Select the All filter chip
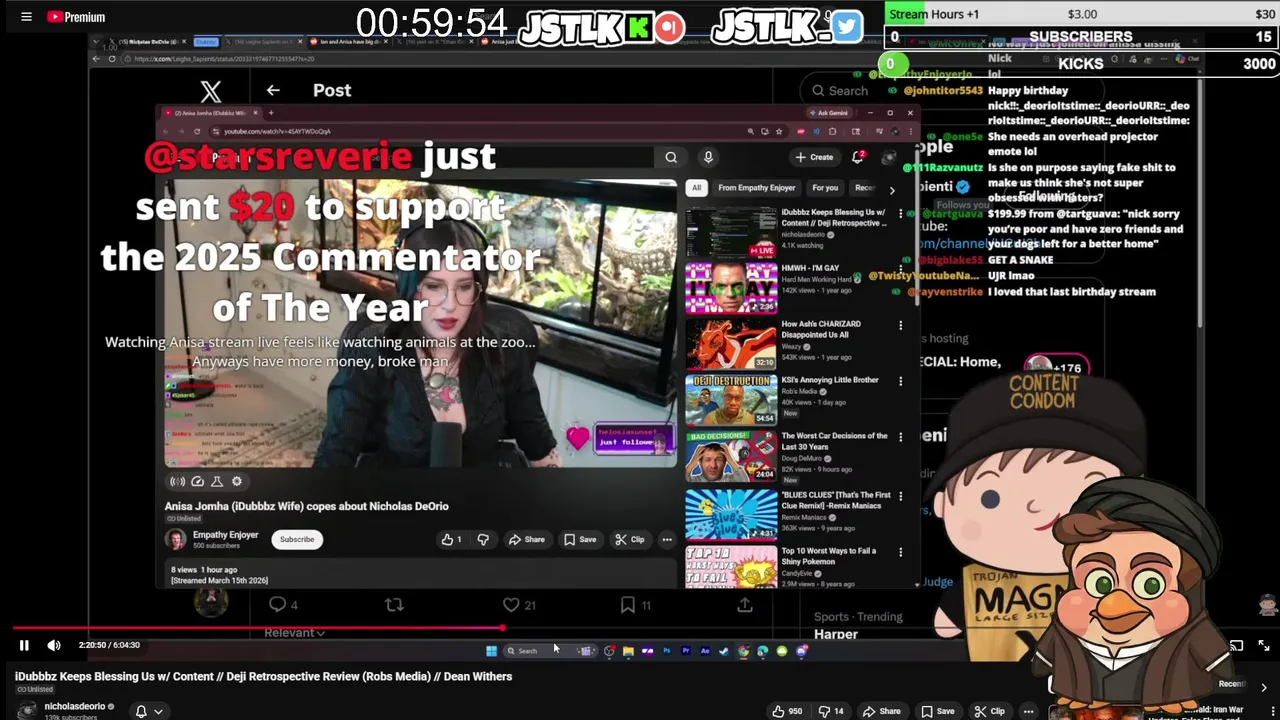This screenshot has height=720, width=1280. coord(696,188)
